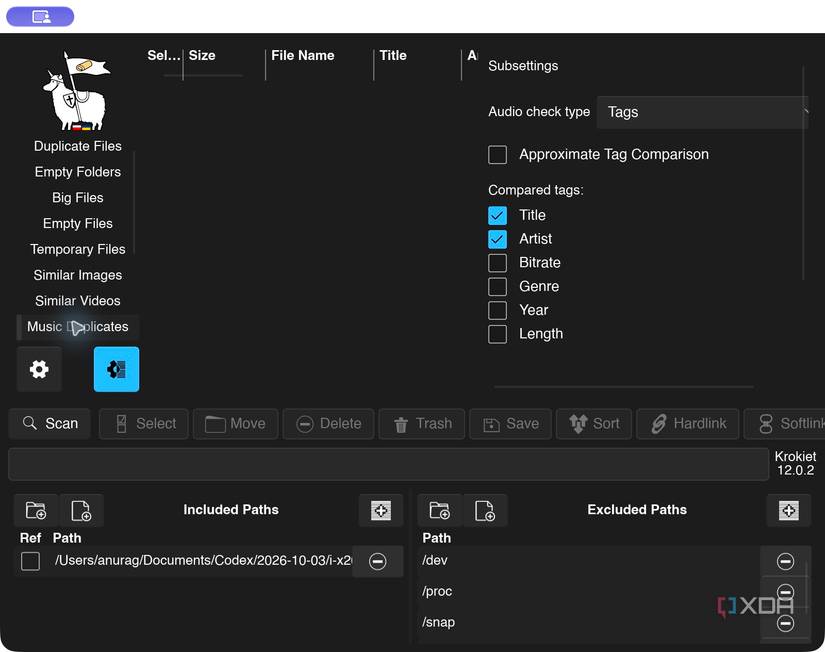Click the Save toolbar button
The width and height of the screenshot is (825, 652).
[x=511, y=424]
